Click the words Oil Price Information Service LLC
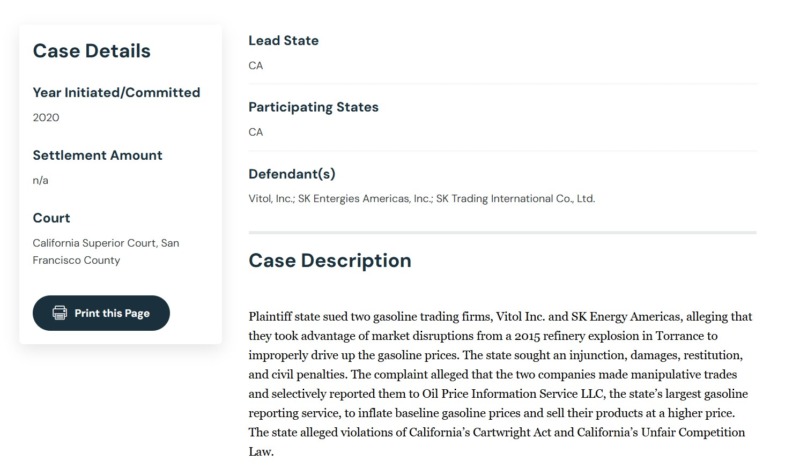This screenshot has width=800, height=475. (x=514, y=394)
